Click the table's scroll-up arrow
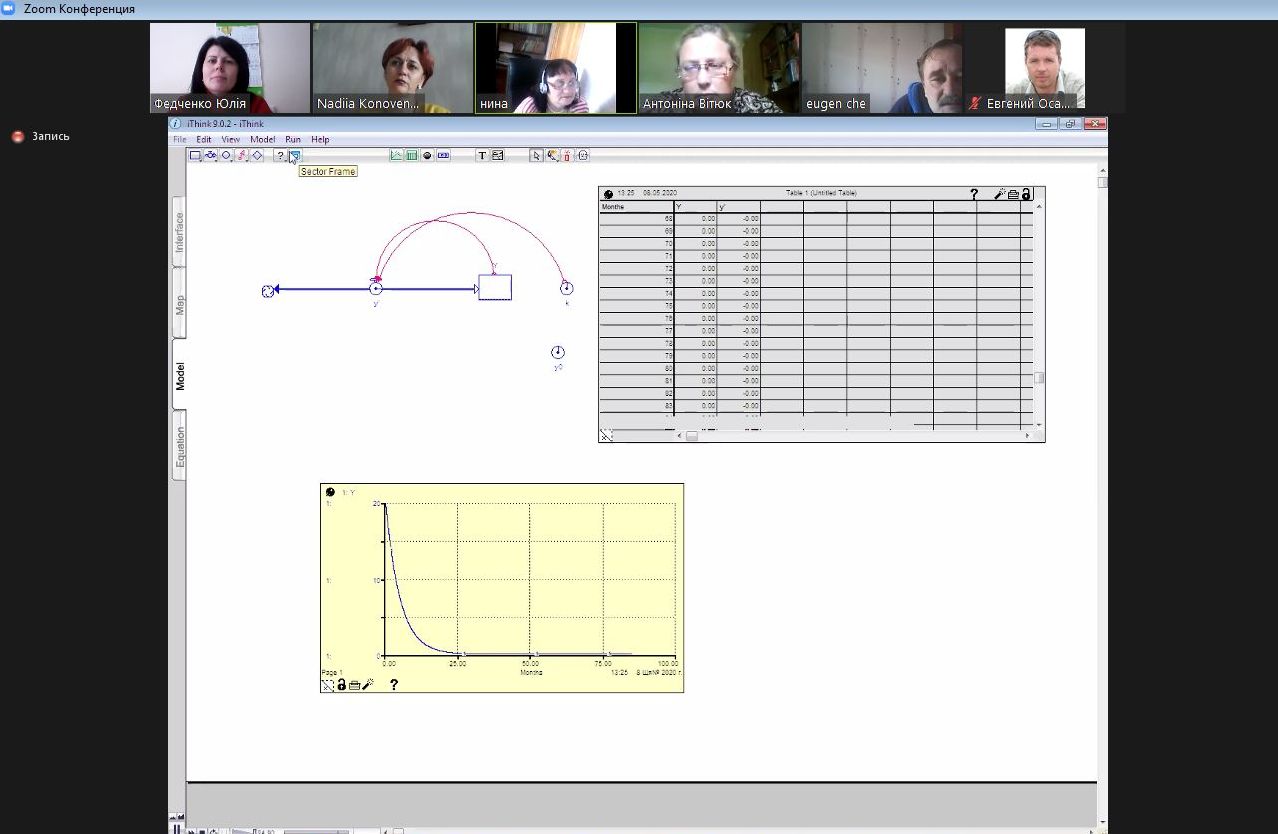The height and width of the screenshot is (834, 1278). (1040, 206)
